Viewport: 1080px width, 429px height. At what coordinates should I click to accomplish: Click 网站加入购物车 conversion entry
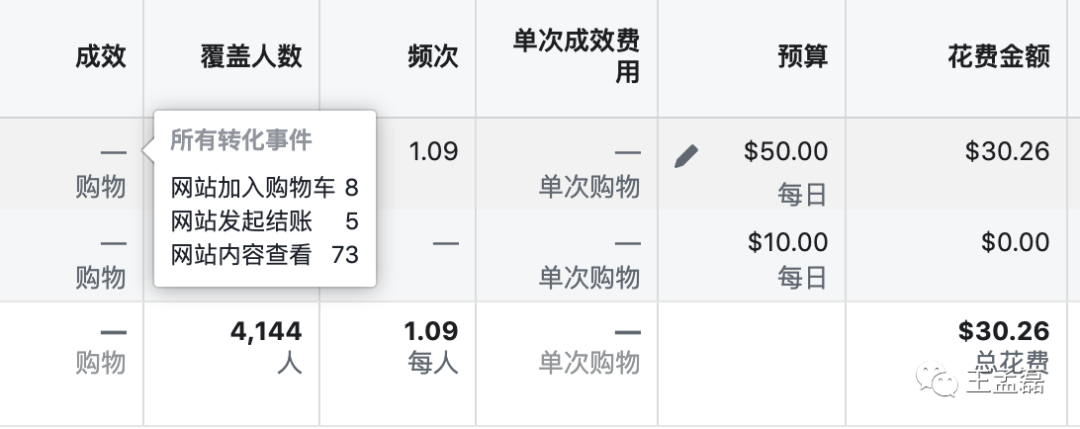click(264, 187)
